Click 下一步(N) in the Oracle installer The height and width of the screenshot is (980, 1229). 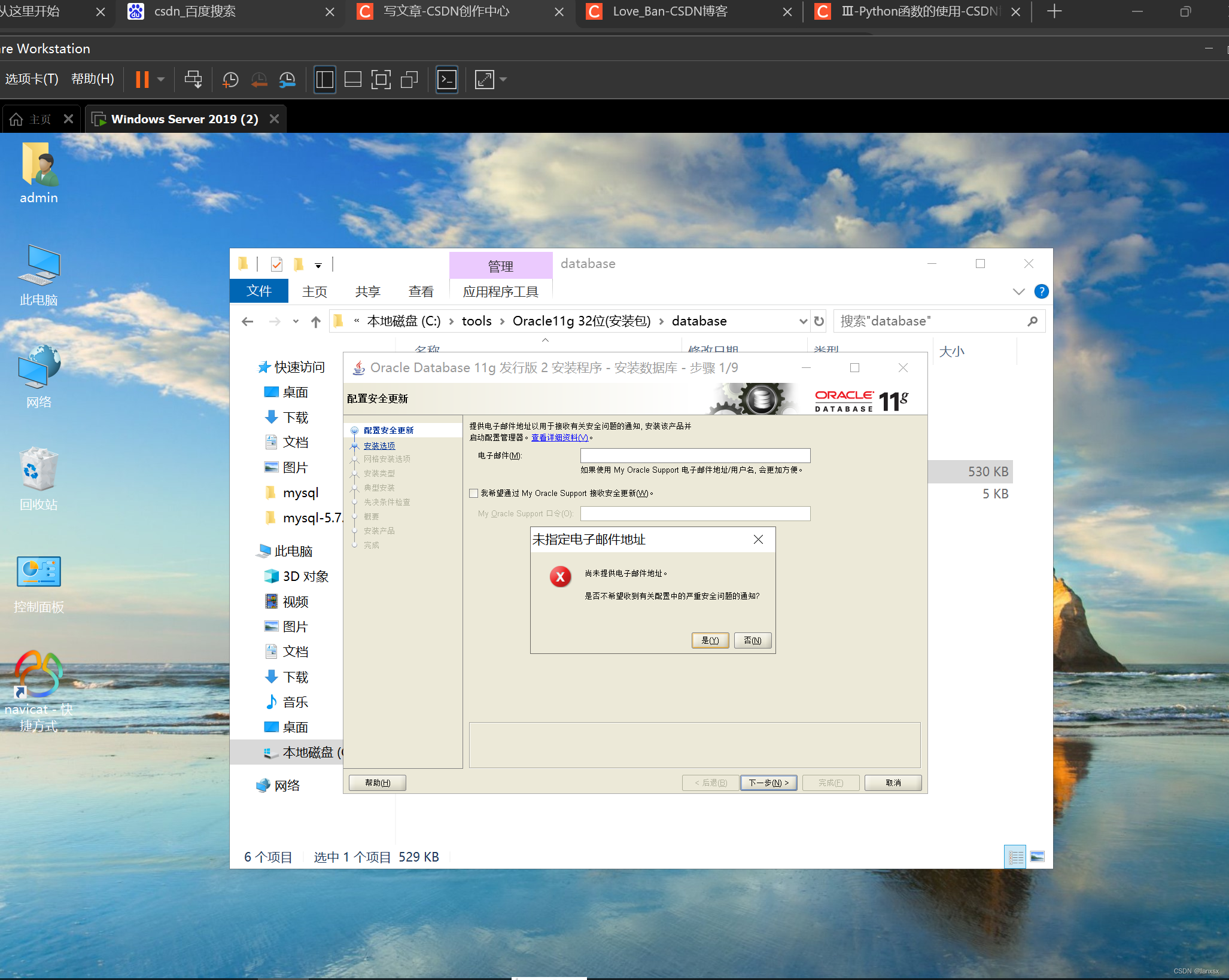point(769,783)
